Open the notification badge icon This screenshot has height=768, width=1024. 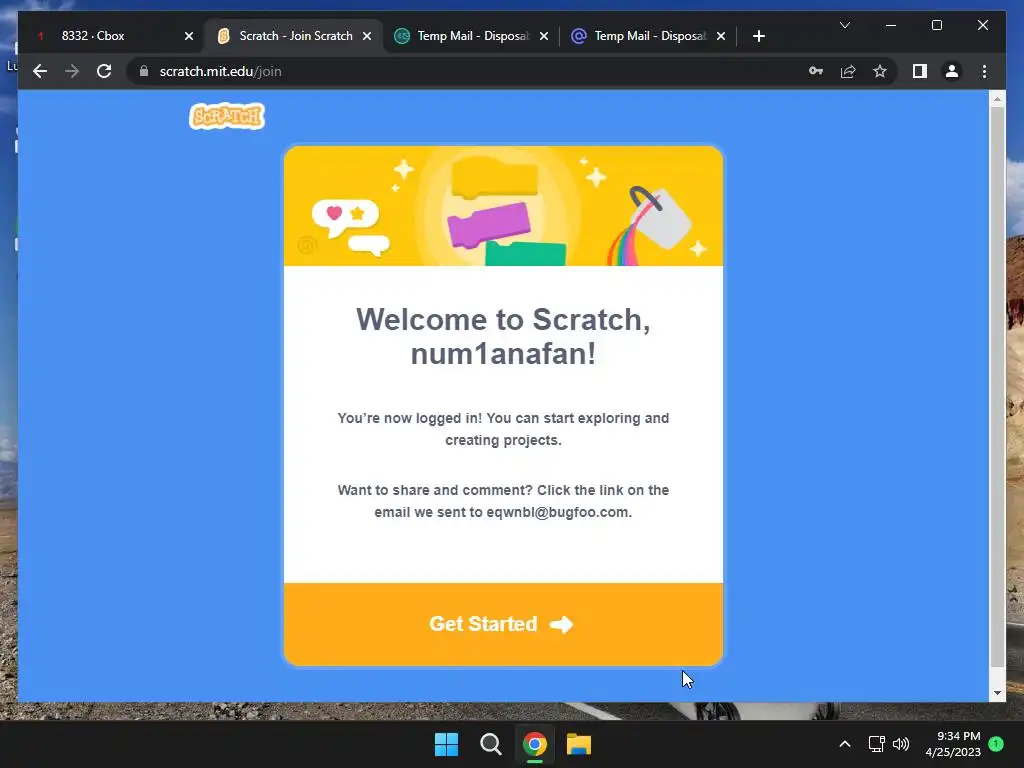tap(996, 743)
